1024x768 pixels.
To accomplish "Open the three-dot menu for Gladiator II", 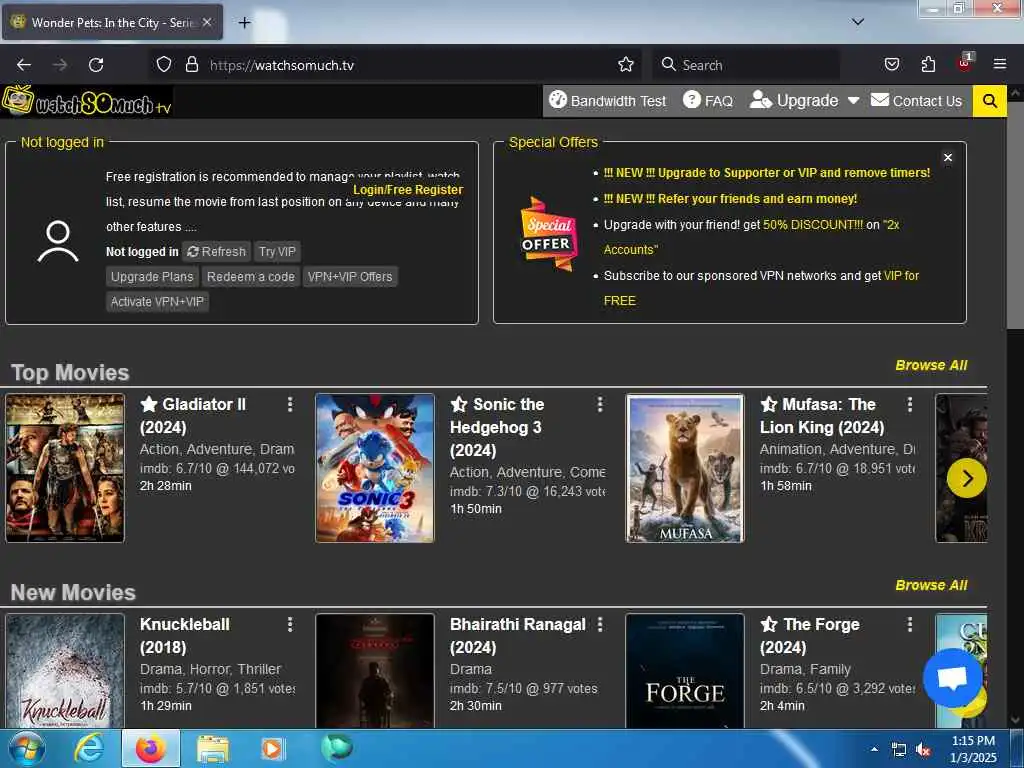I will [x=290, y=405].
